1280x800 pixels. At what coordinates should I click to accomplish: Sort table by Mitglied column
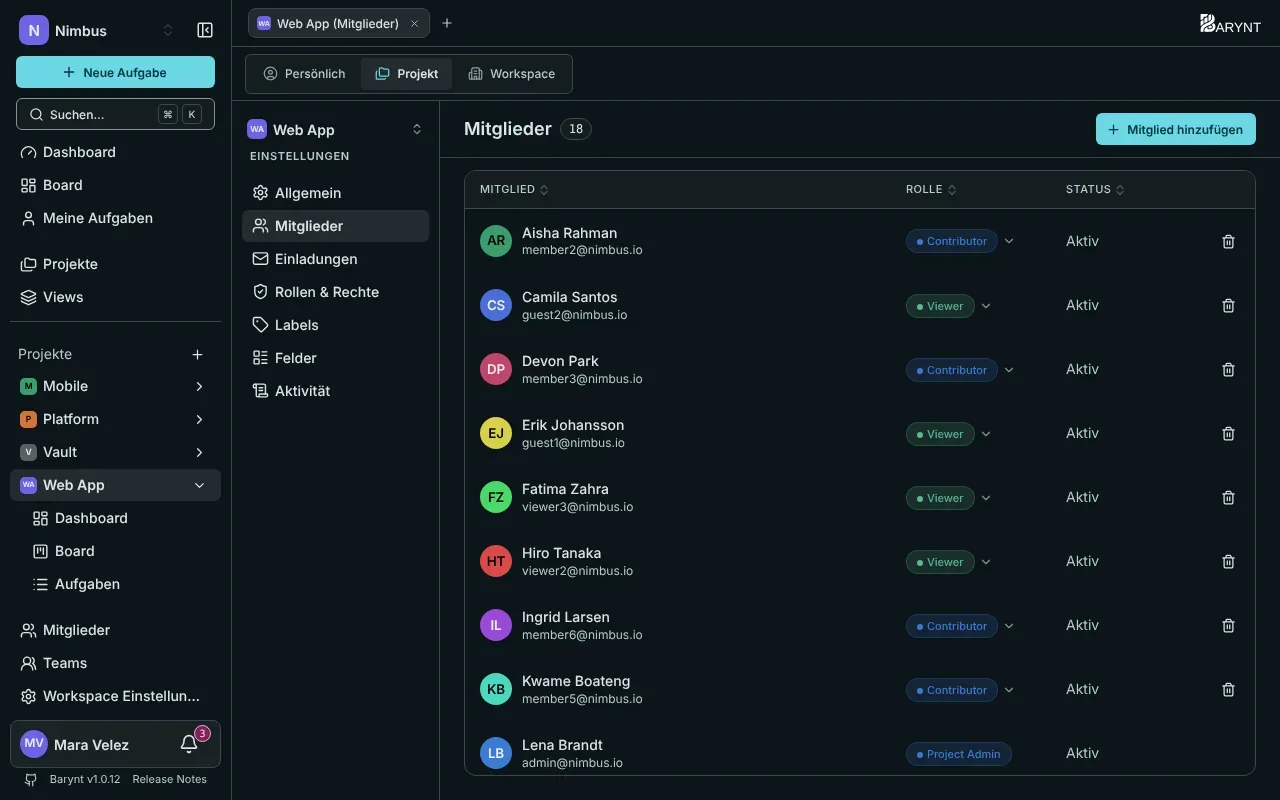[x=514, y=189]
